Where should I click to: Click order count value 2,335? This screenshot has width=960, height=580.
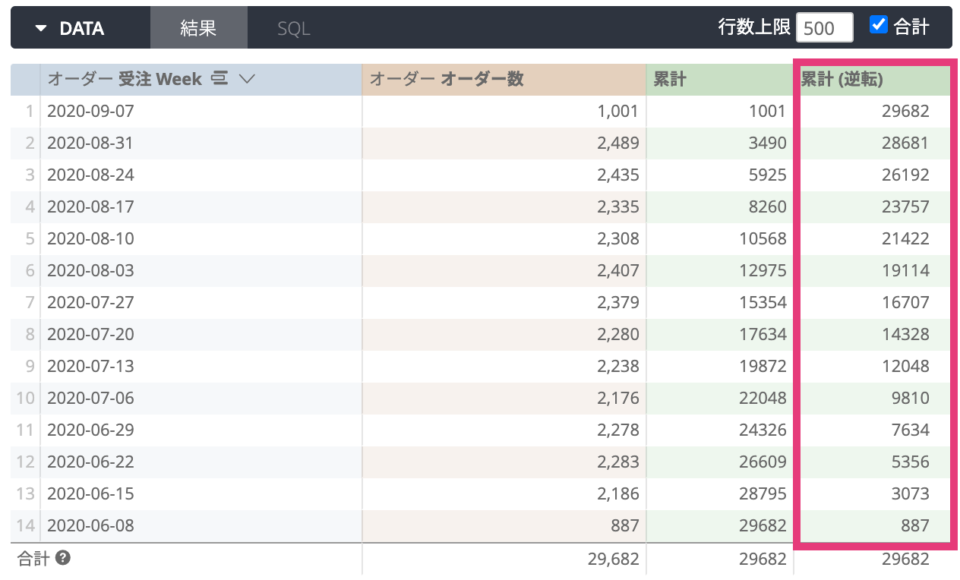click(x=618, y=206)
